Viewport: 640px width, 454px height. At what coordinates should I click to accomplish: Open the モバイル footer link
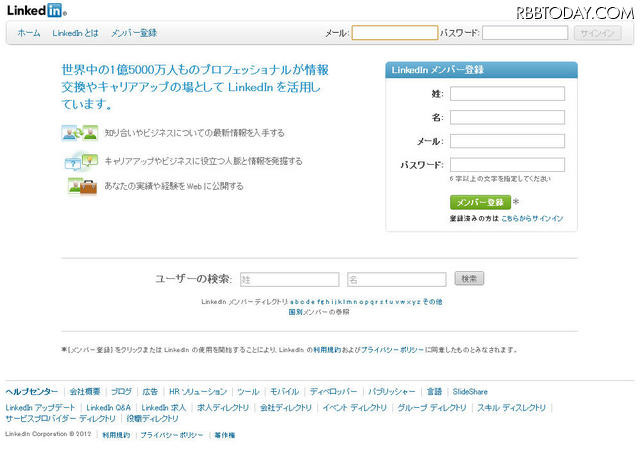coord(284,392)
